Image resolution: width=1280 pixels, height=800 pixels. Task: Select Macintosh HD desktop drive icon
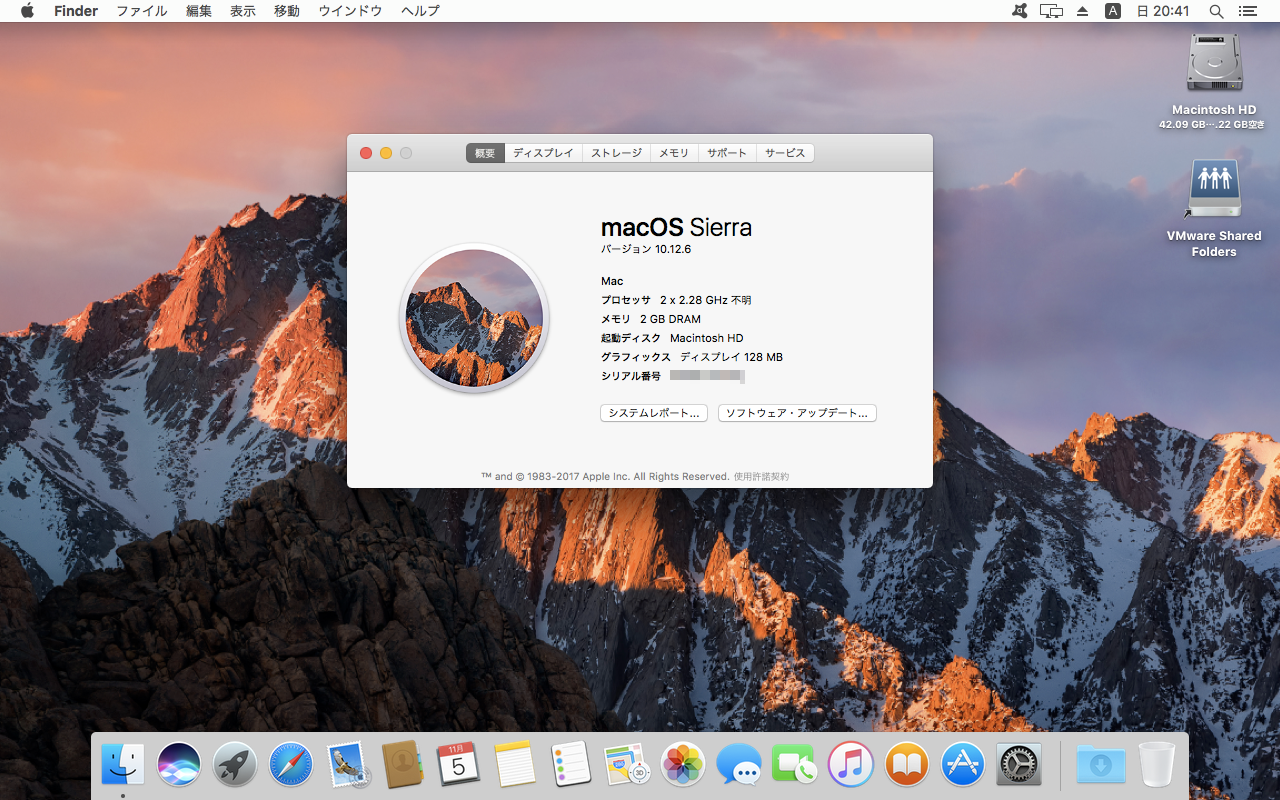pyautogui.click(x=1214, y=64)
